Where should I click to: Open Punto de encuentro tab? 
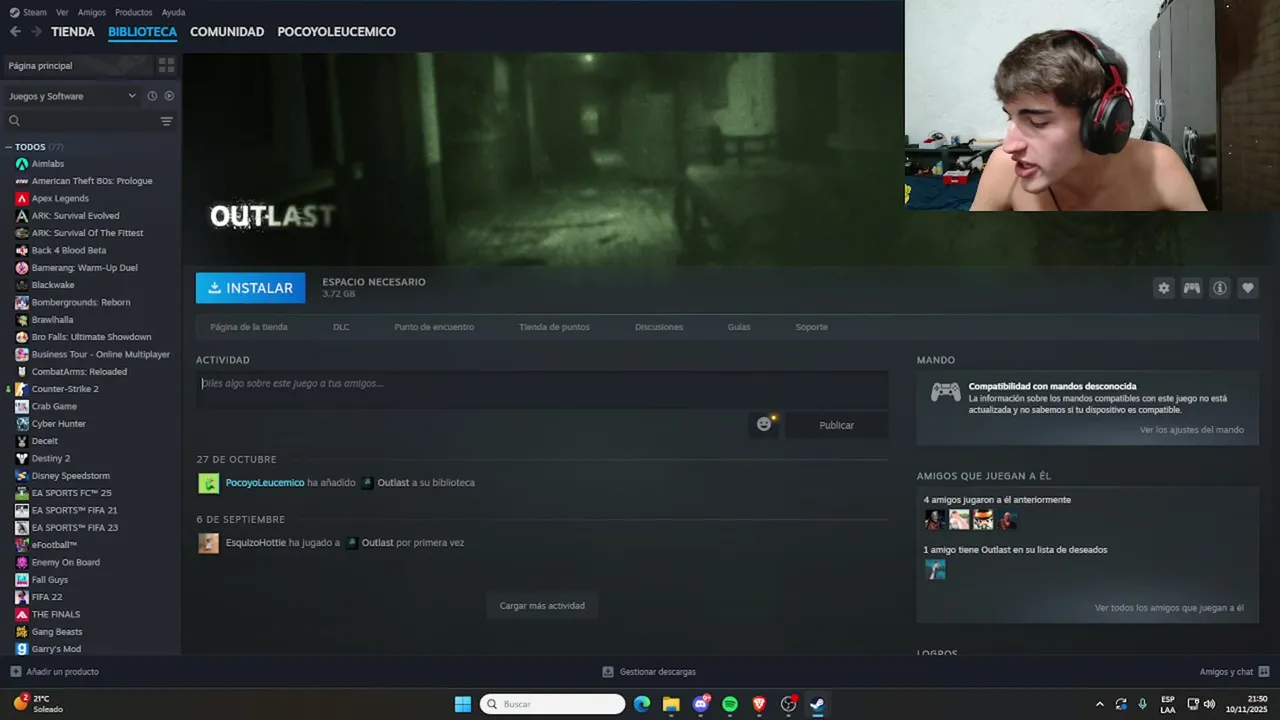[434, 327]
